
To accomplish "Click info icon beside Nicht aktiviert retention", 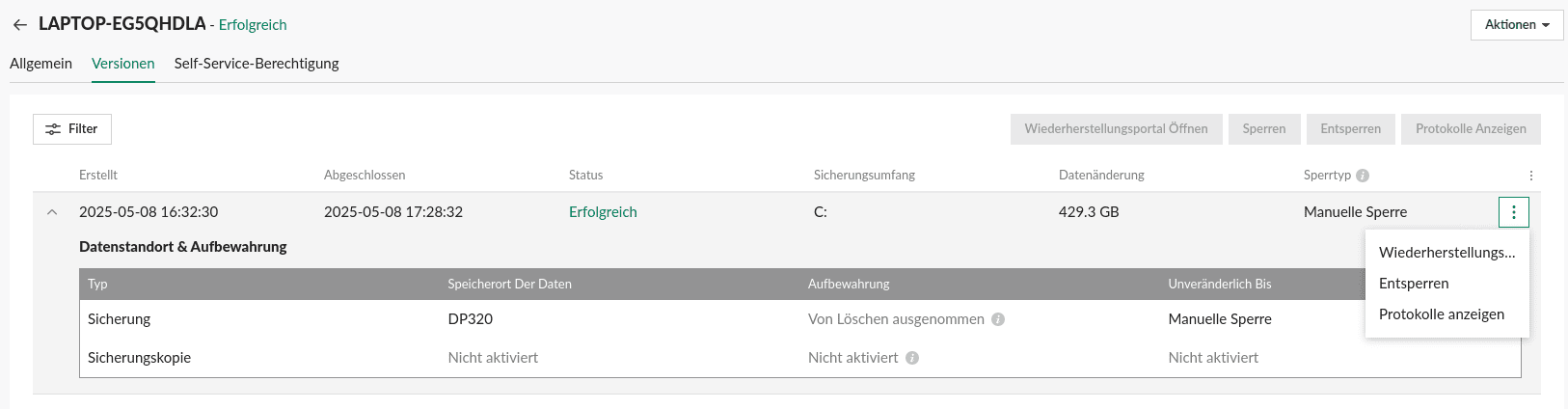I will [912, 358].
